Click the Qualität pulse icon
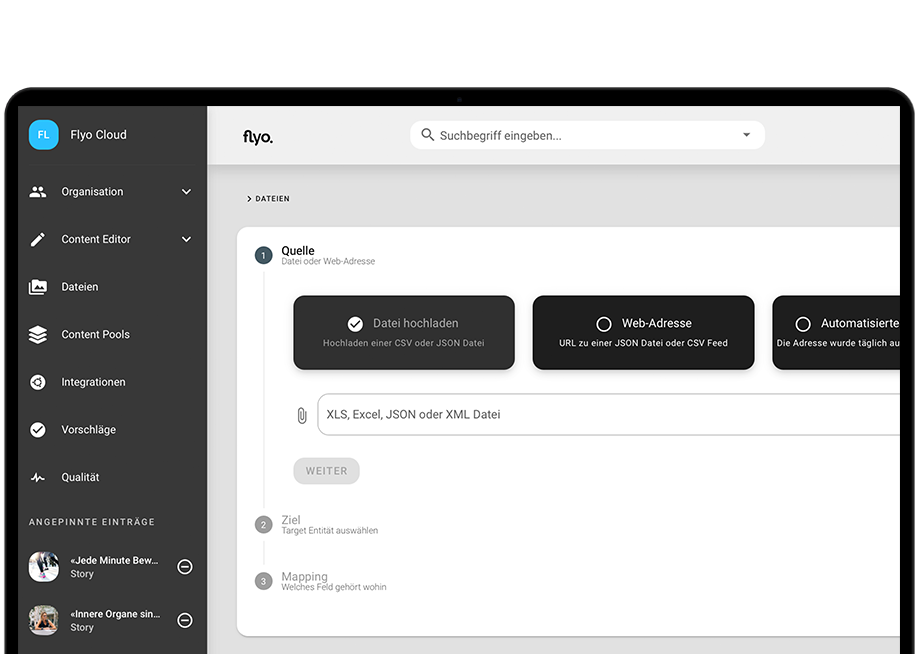 38,477
